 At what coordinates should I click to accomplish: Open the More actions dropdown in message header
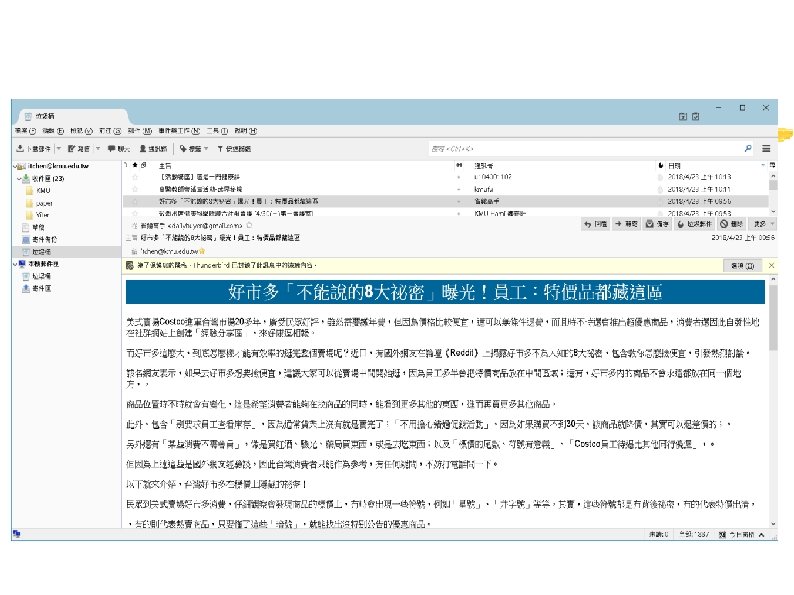[x=764, y=224]
